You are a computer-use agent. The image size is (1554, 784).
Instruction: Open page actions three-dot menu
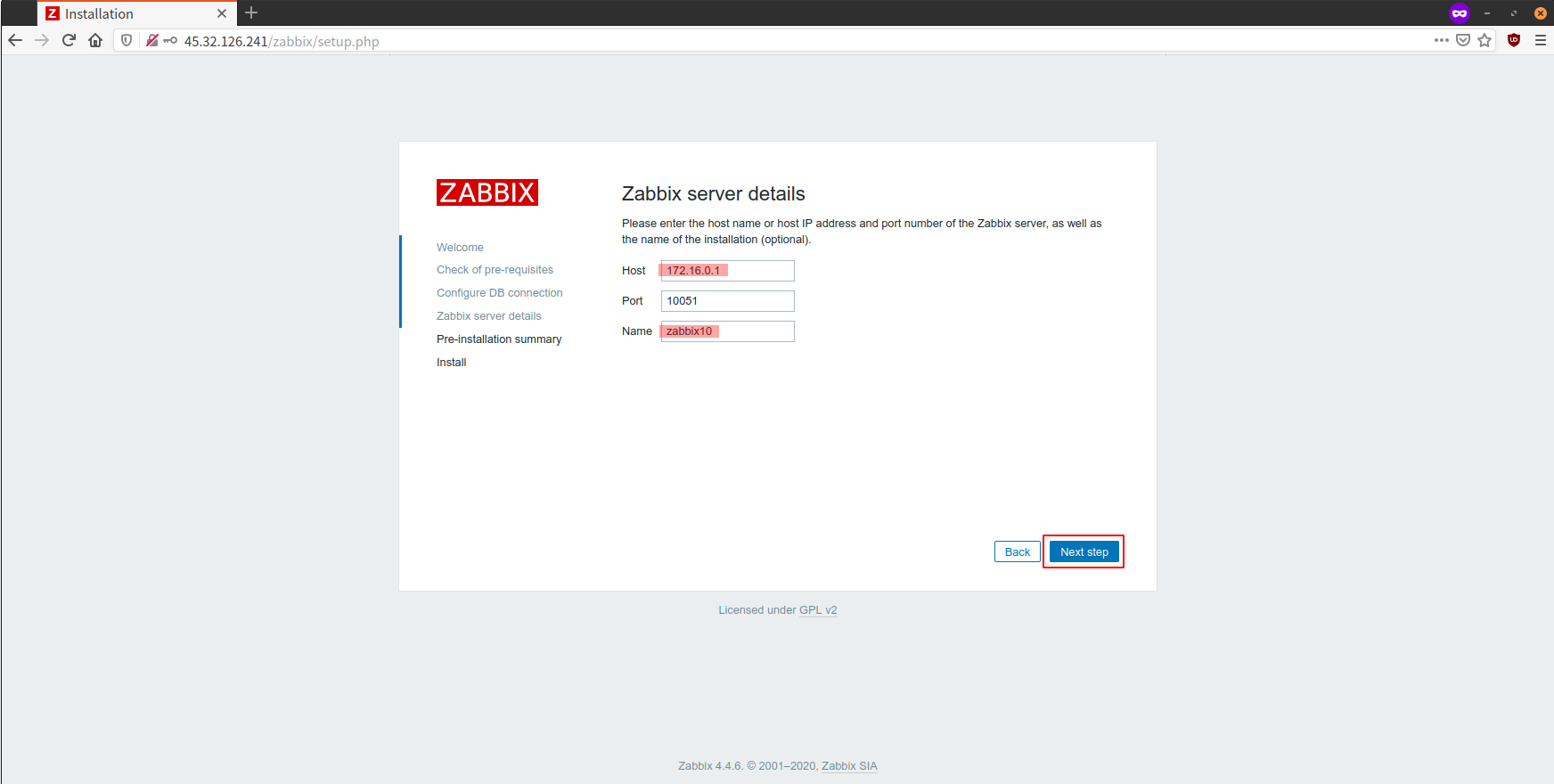coord(1442,40)
